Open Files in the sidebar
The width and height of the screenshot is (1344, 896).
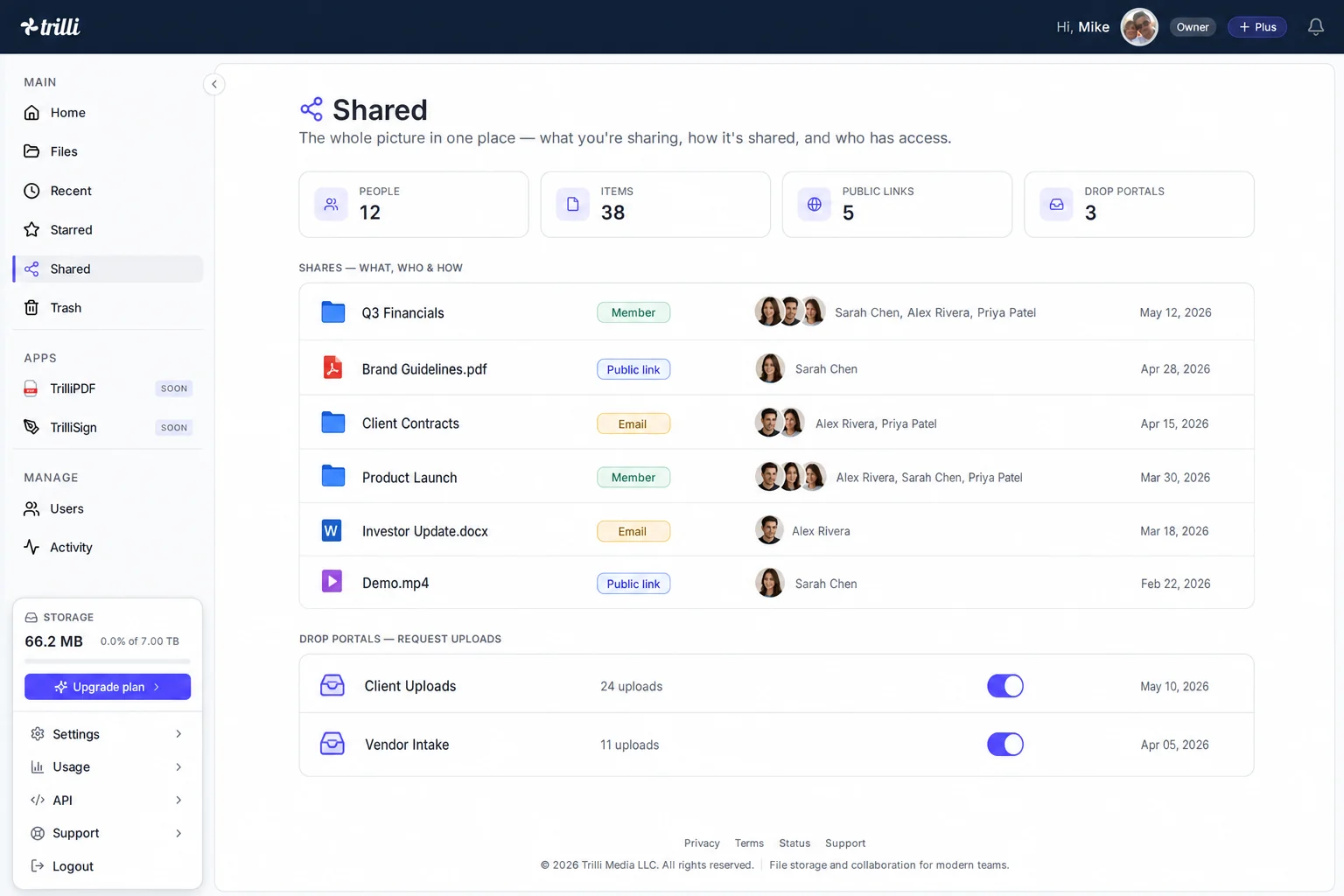108,151
